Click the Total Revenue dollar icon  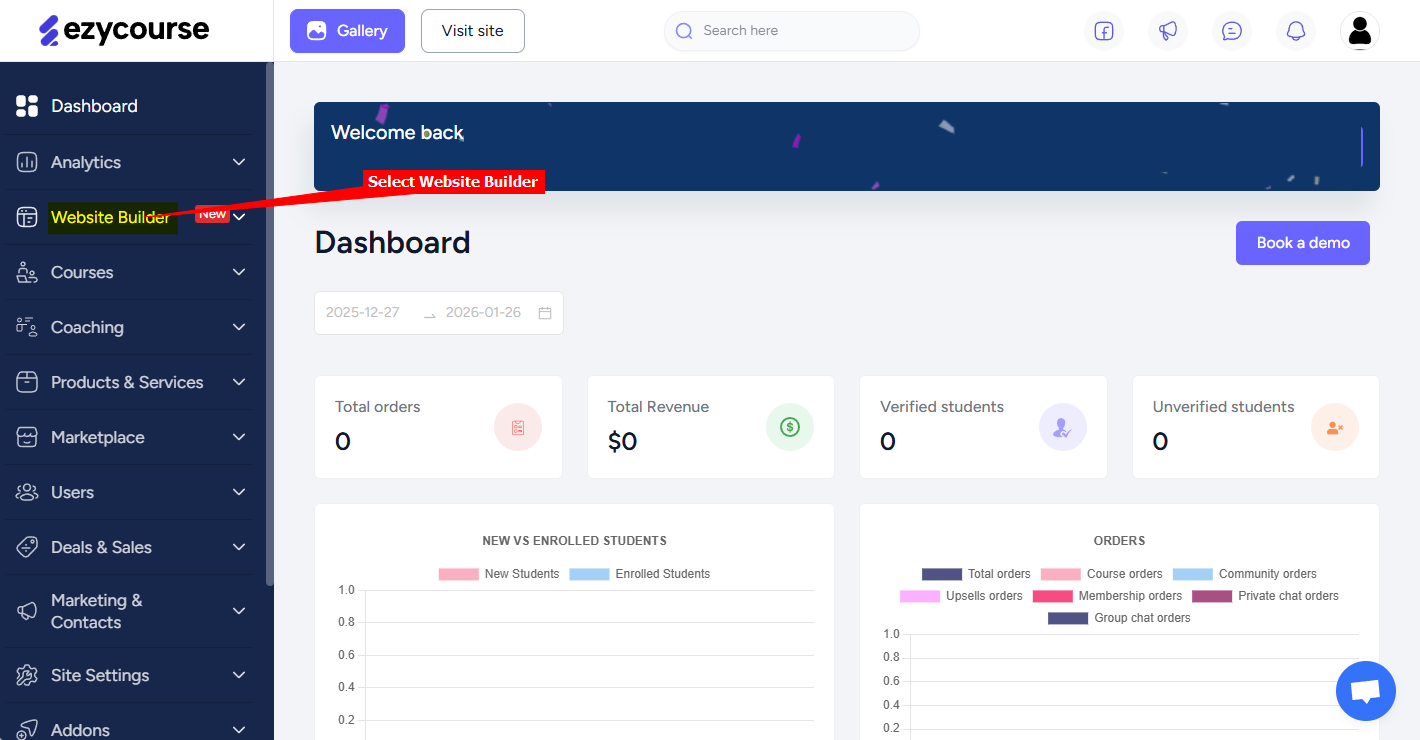pyautogui.click(x=789, y=427)
